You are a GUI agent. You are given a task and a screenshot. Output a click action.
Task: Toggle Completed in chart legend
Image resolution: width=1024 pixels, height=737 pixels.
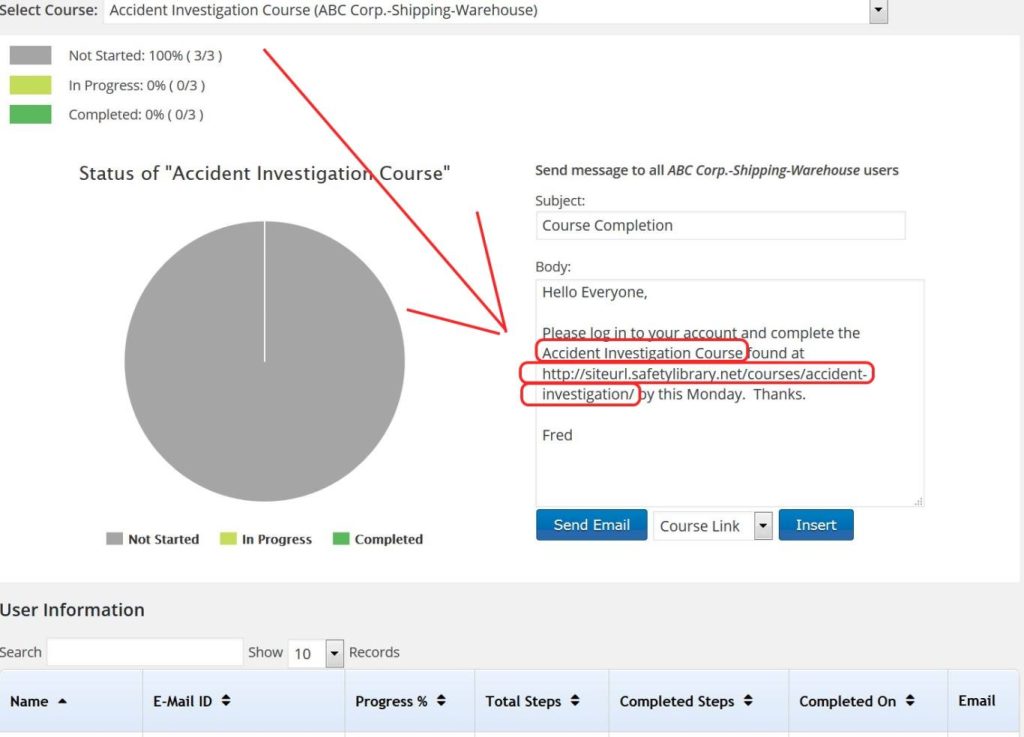(377, 539)
